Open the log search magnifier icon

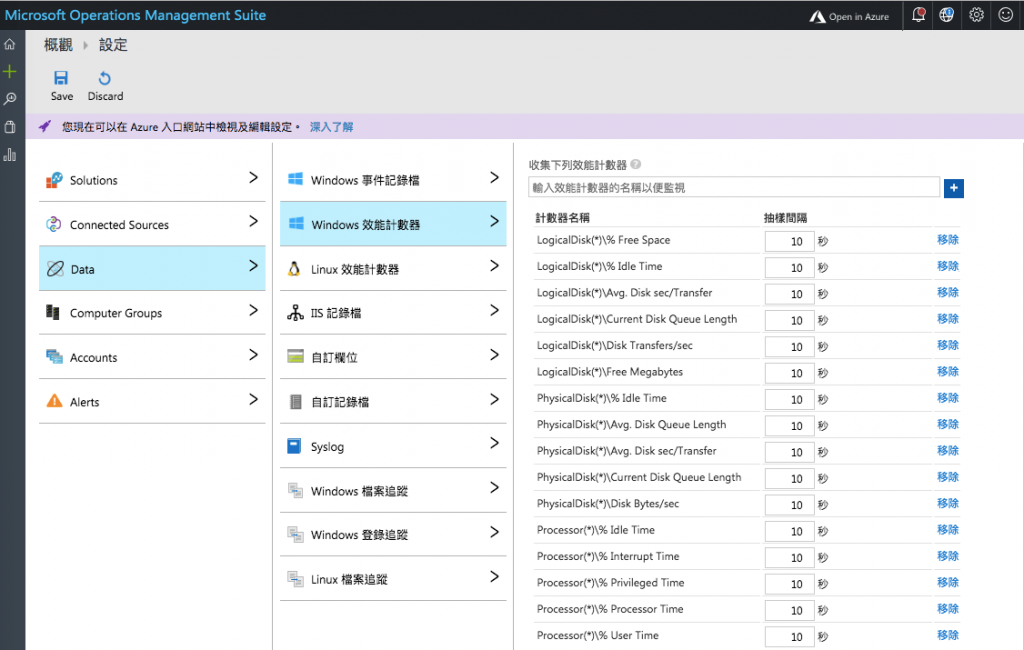[10, 99]
